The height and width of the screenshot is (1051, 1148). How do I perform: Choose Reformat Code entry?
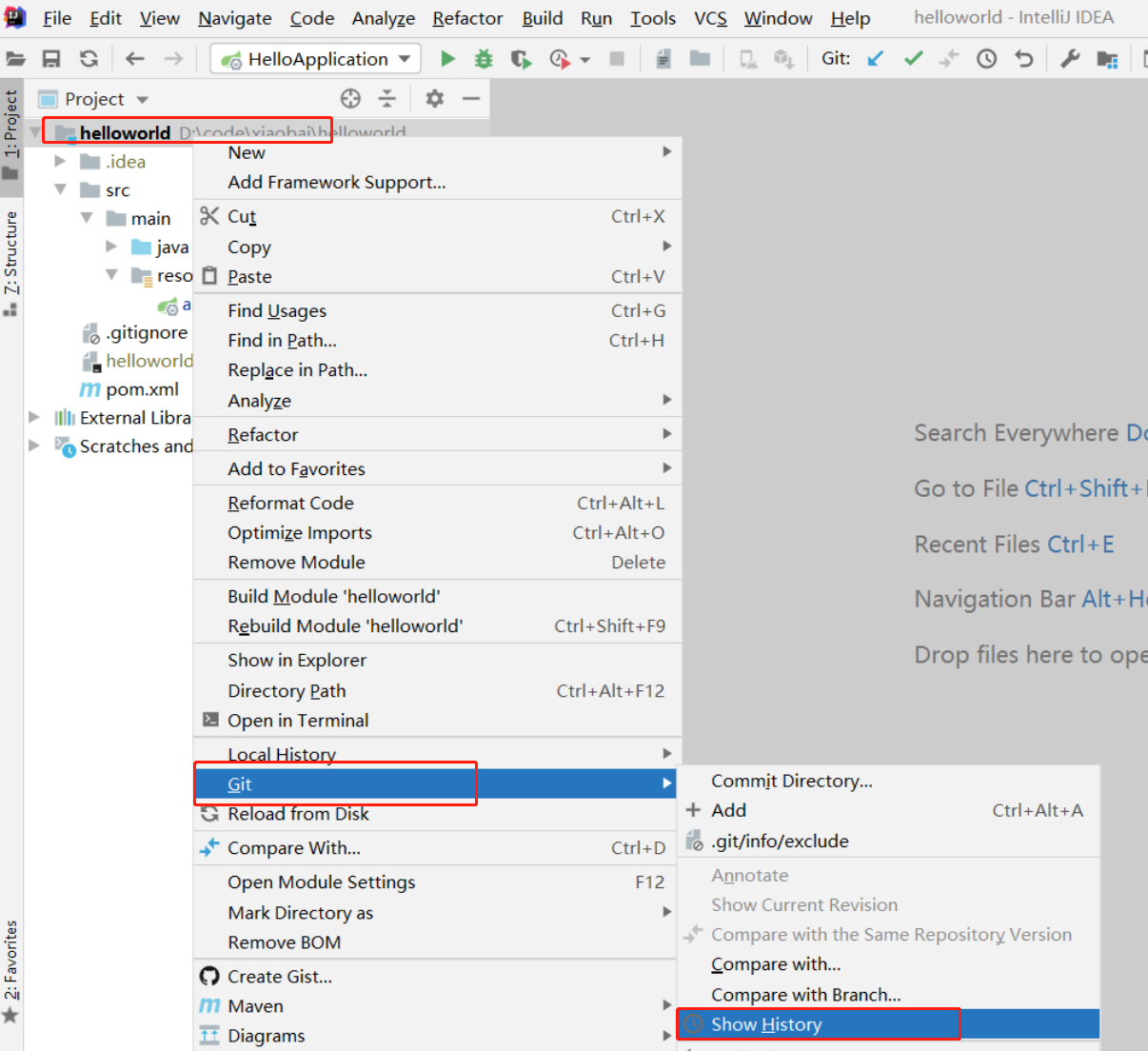[x=438, y=503]
